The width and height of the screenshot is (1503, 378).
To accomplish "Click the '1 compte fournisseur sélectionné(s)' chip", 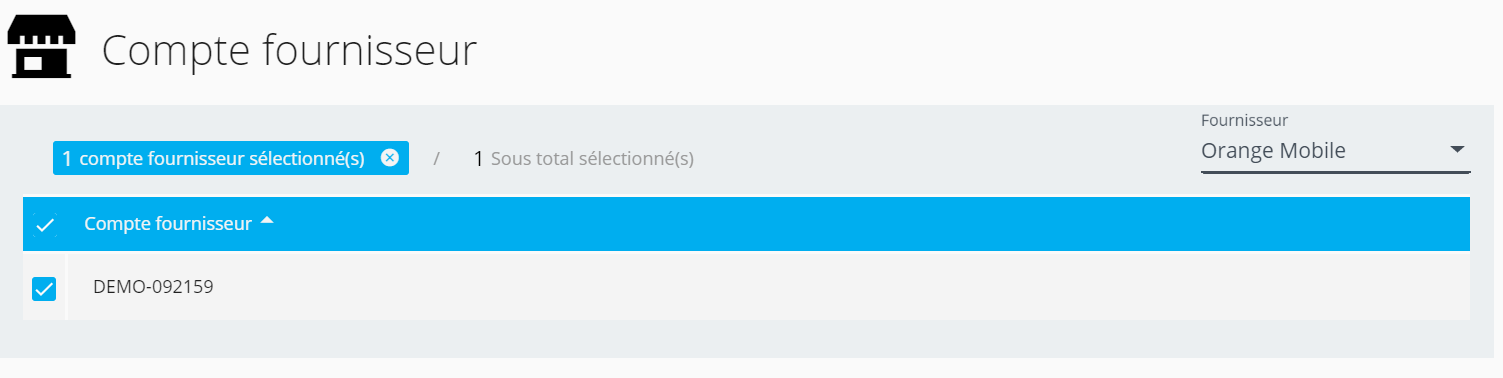I will (x=231, y=158).
